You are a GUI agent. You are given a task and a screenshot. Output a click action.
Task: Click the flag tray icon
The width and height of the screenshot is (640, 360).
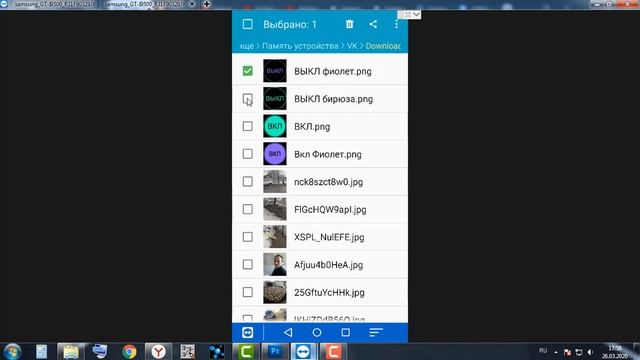coord(567,352)
